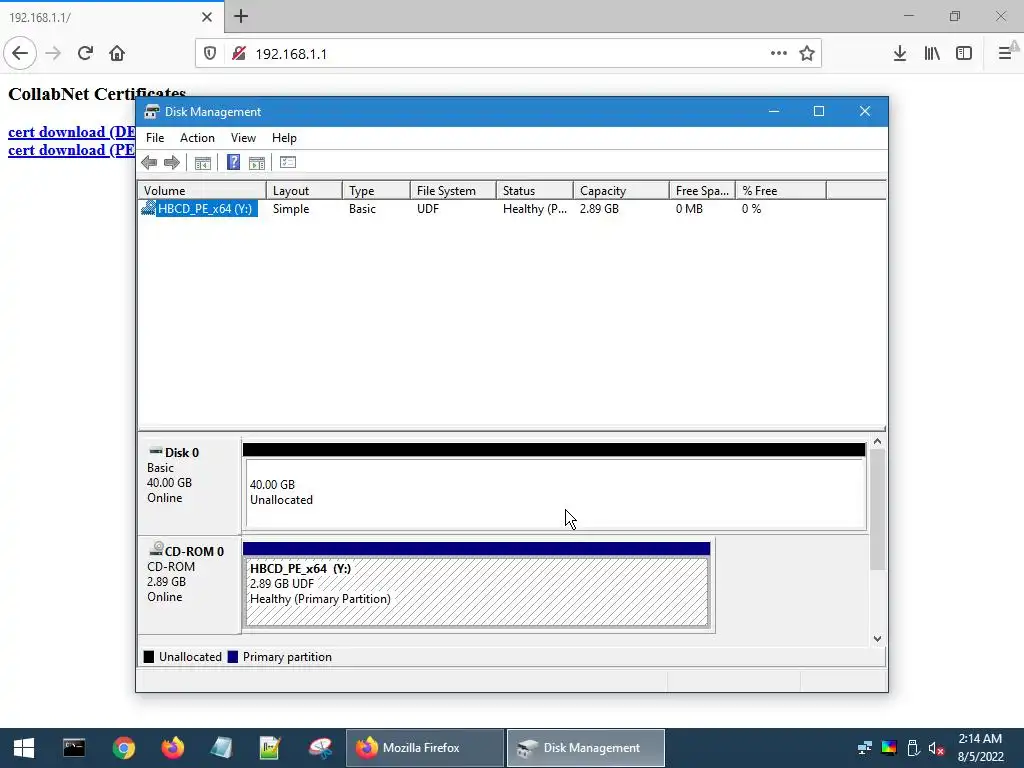
Task: Select the Disk 0 label panel
Action: point(189,486)
